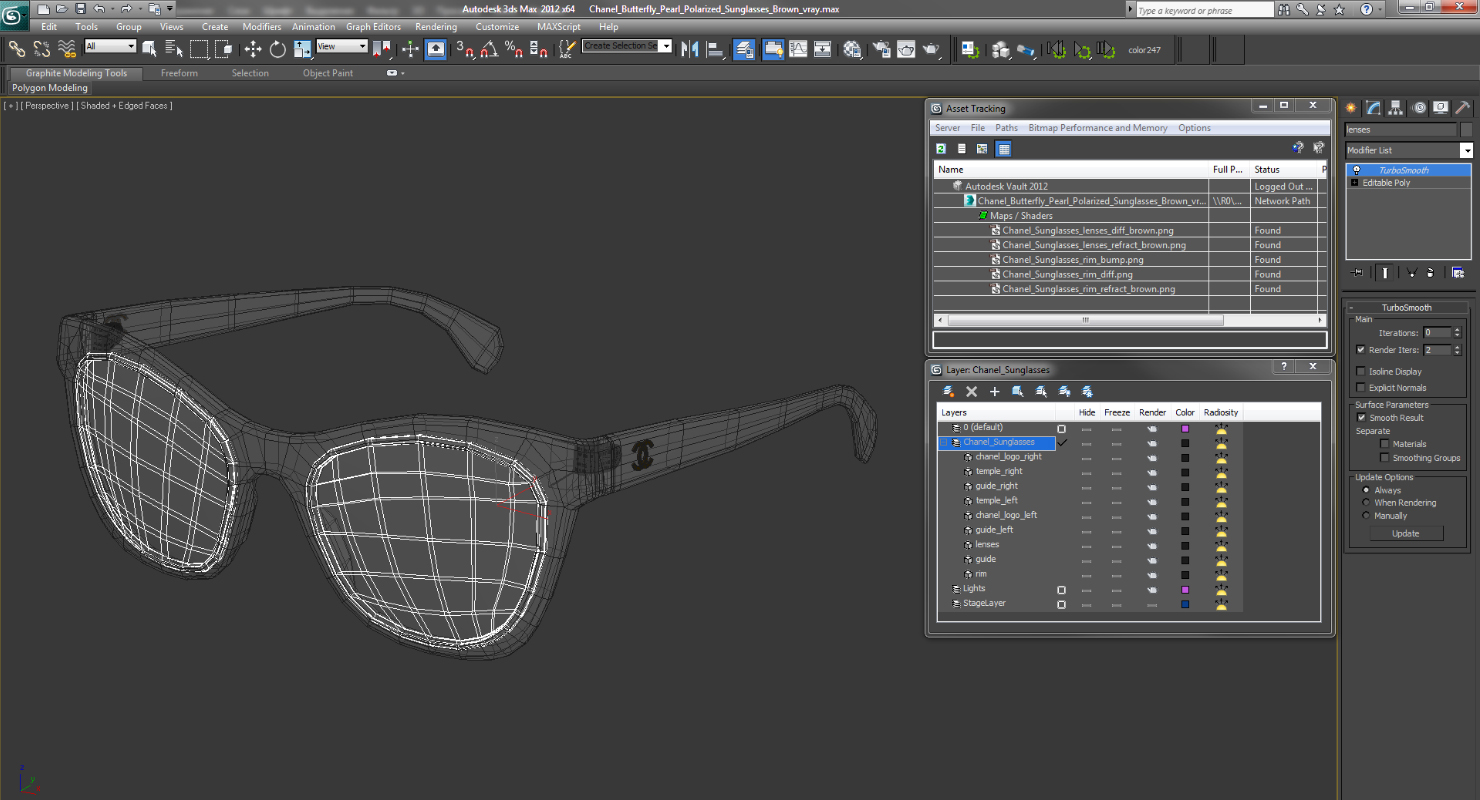Image resolution: width=1480 pixels, height=800 pixels.
Task: Collapse the TurboSmooth rollout
Action: click(x=1351, y=308)
